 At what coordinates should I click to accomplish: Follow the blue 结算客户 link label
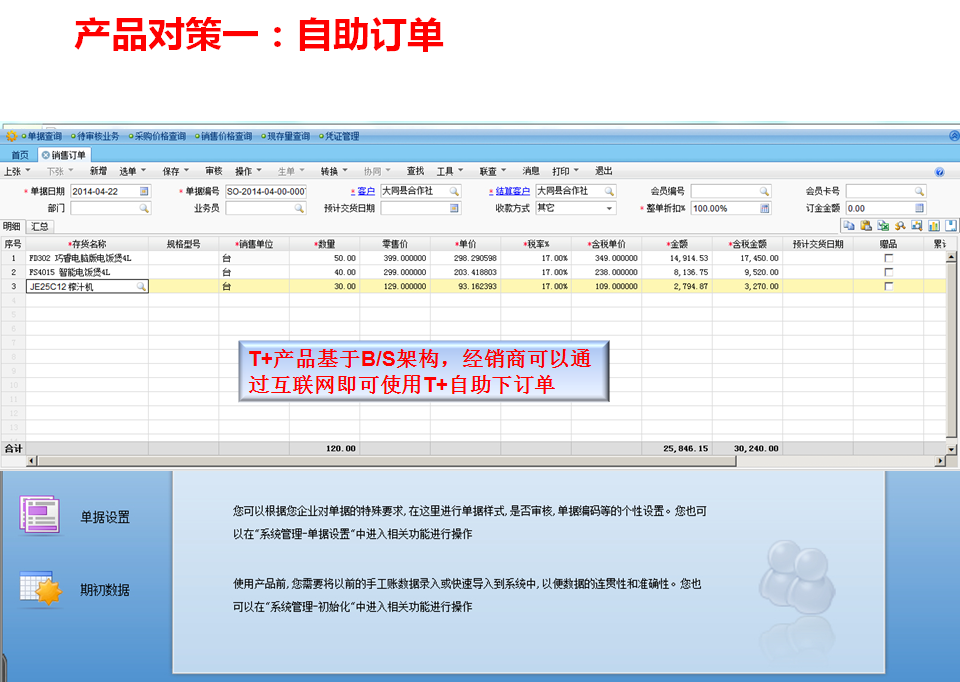coord(512,192)
